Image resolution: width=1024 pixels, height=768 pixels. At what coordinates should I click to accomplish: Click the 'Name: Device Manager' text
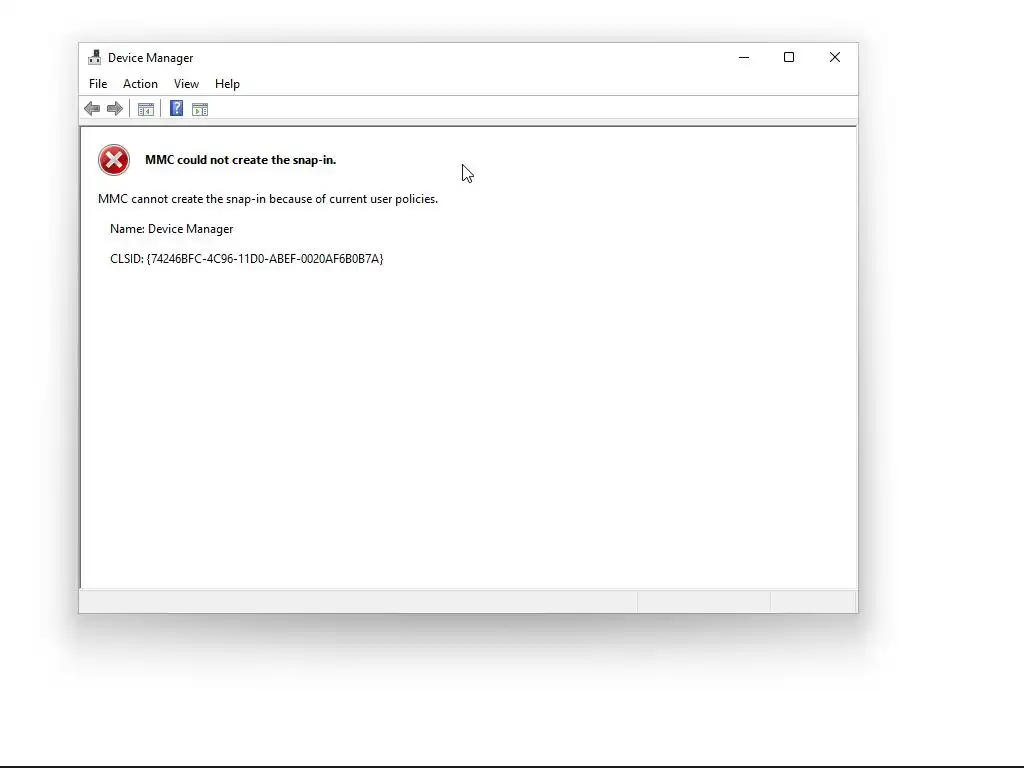pos(172,229)
